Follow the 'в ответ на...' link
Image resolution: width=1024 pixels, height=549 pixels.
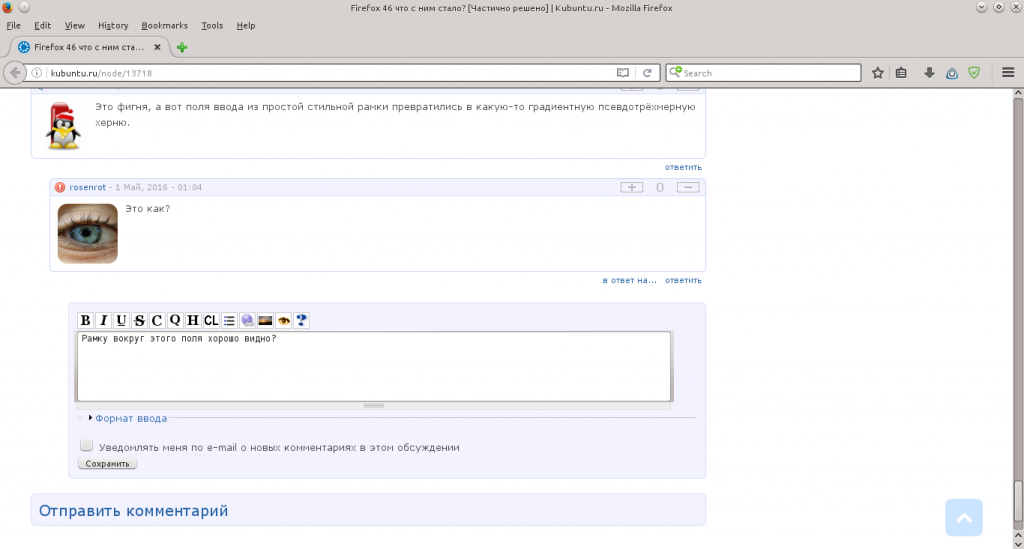click(x=629, y=280)
